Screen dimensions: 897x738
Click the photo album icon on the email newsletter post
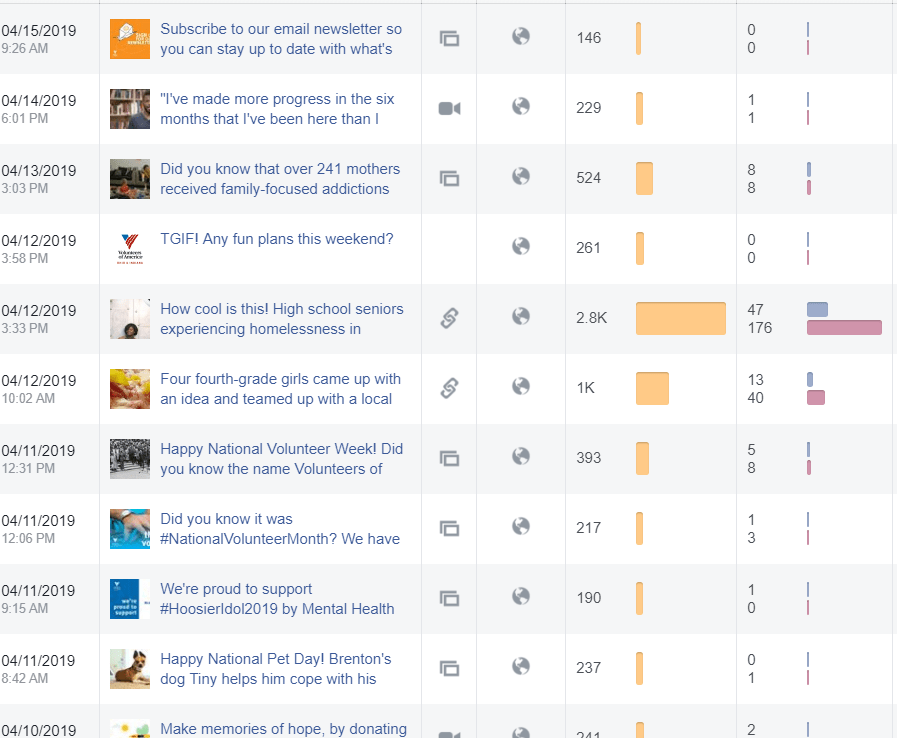(x=449, y=38)
